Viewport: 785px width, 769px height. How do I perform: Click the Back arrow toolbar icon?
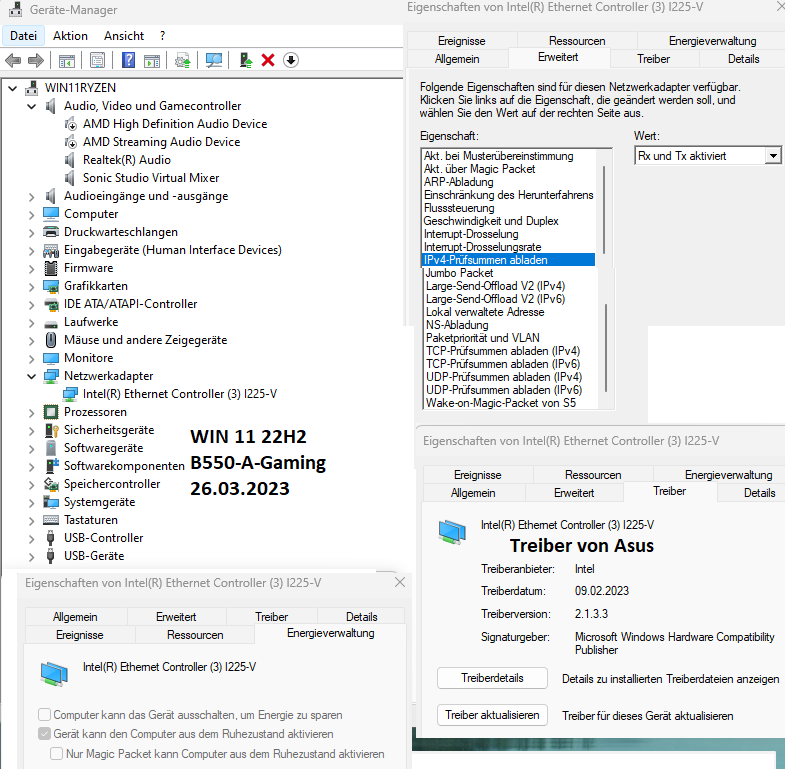[x=13, y=61]
